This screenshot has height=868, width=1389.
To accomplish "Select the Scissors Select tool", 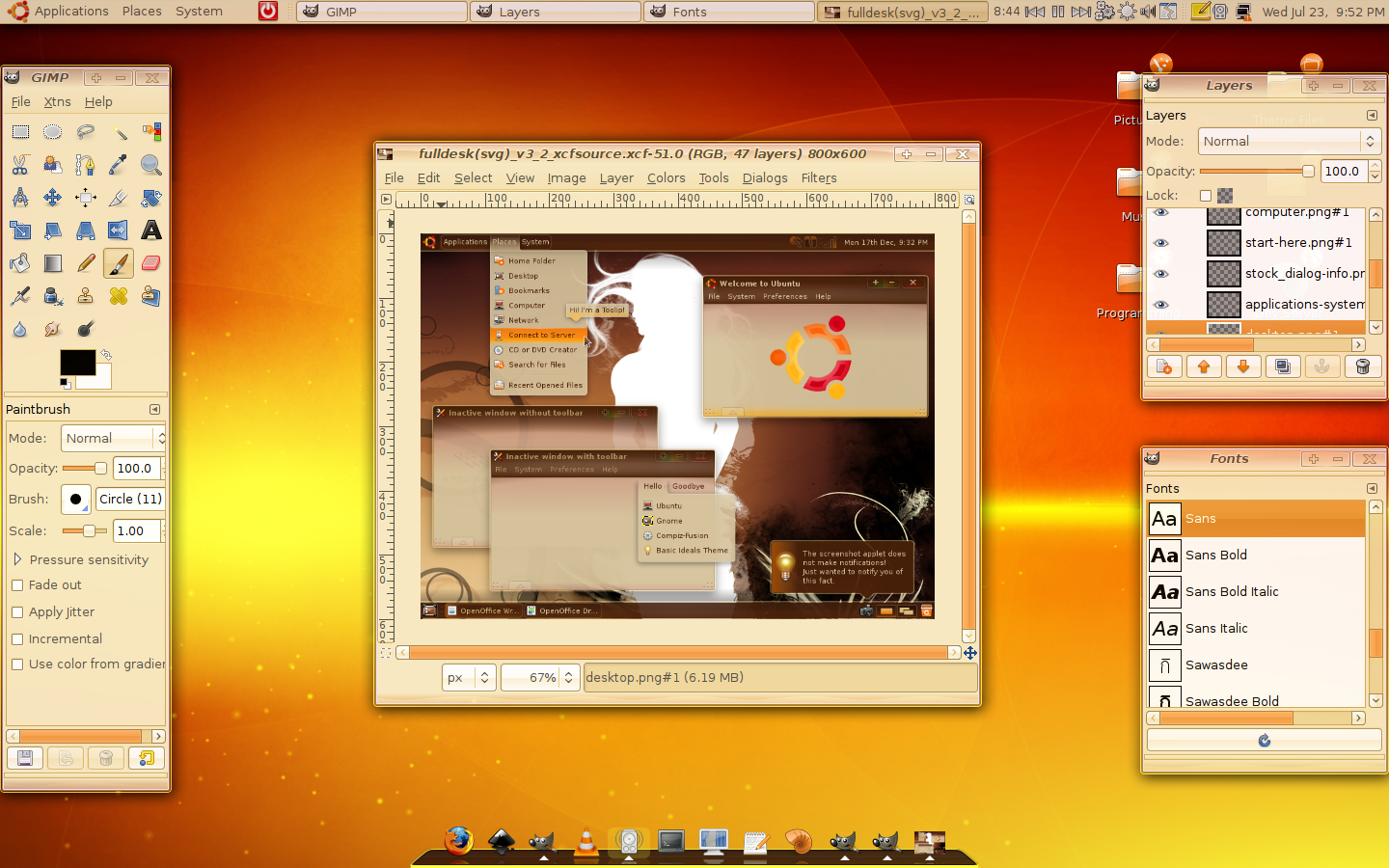I will [x=20, y=165].
